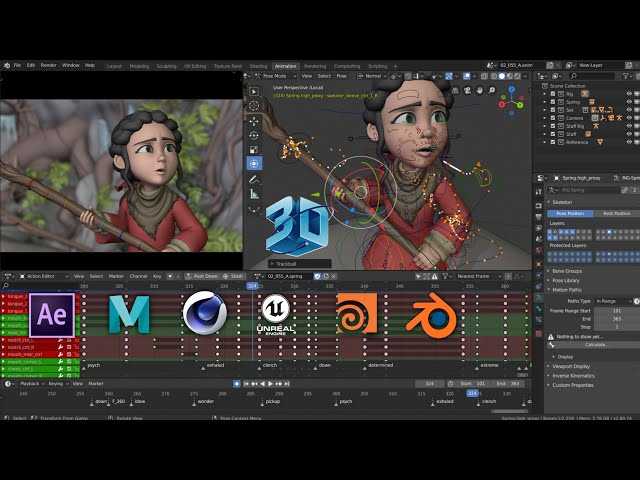The height and width of the screenshot is (480, 640).
Task: Play the animation in reverse
Action: click(262, 384)
